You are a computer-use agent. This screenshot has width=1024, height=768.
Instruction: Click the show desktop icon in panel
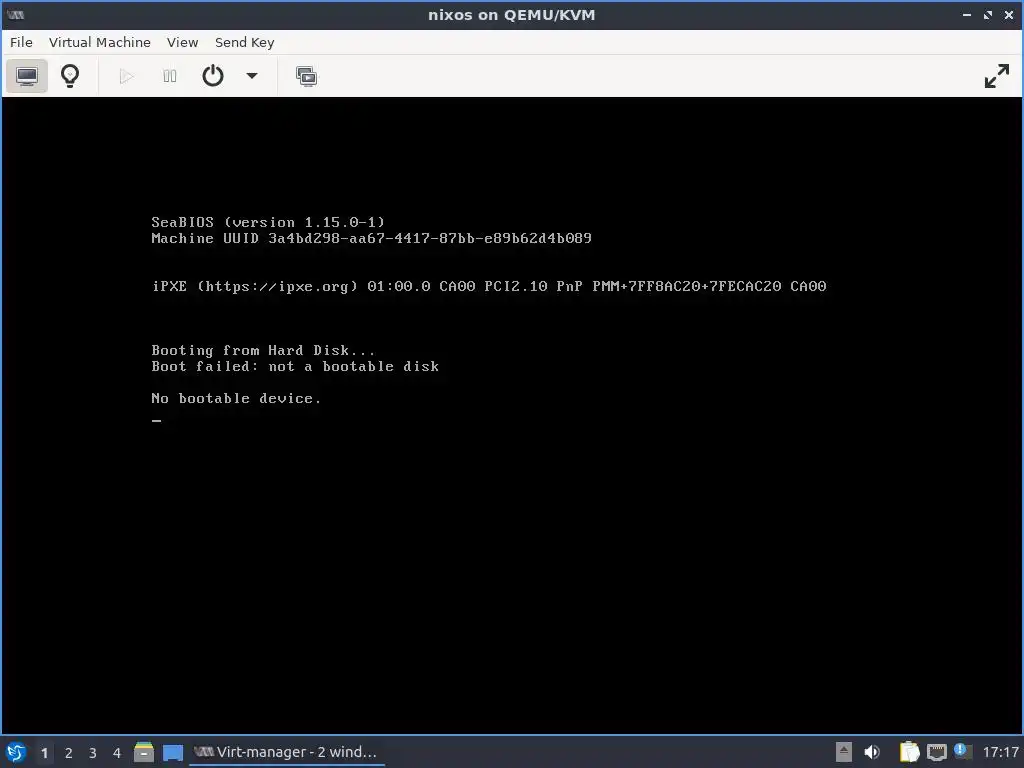[x=172, y=752]
